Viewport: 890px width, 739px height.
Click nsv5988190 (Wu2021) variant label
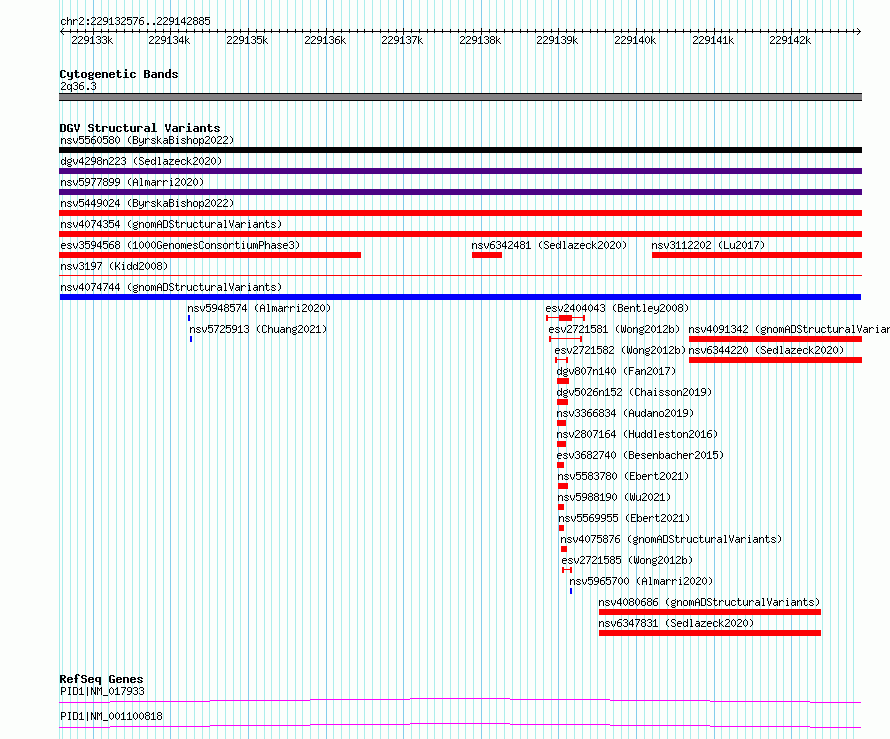pos(614,497)
